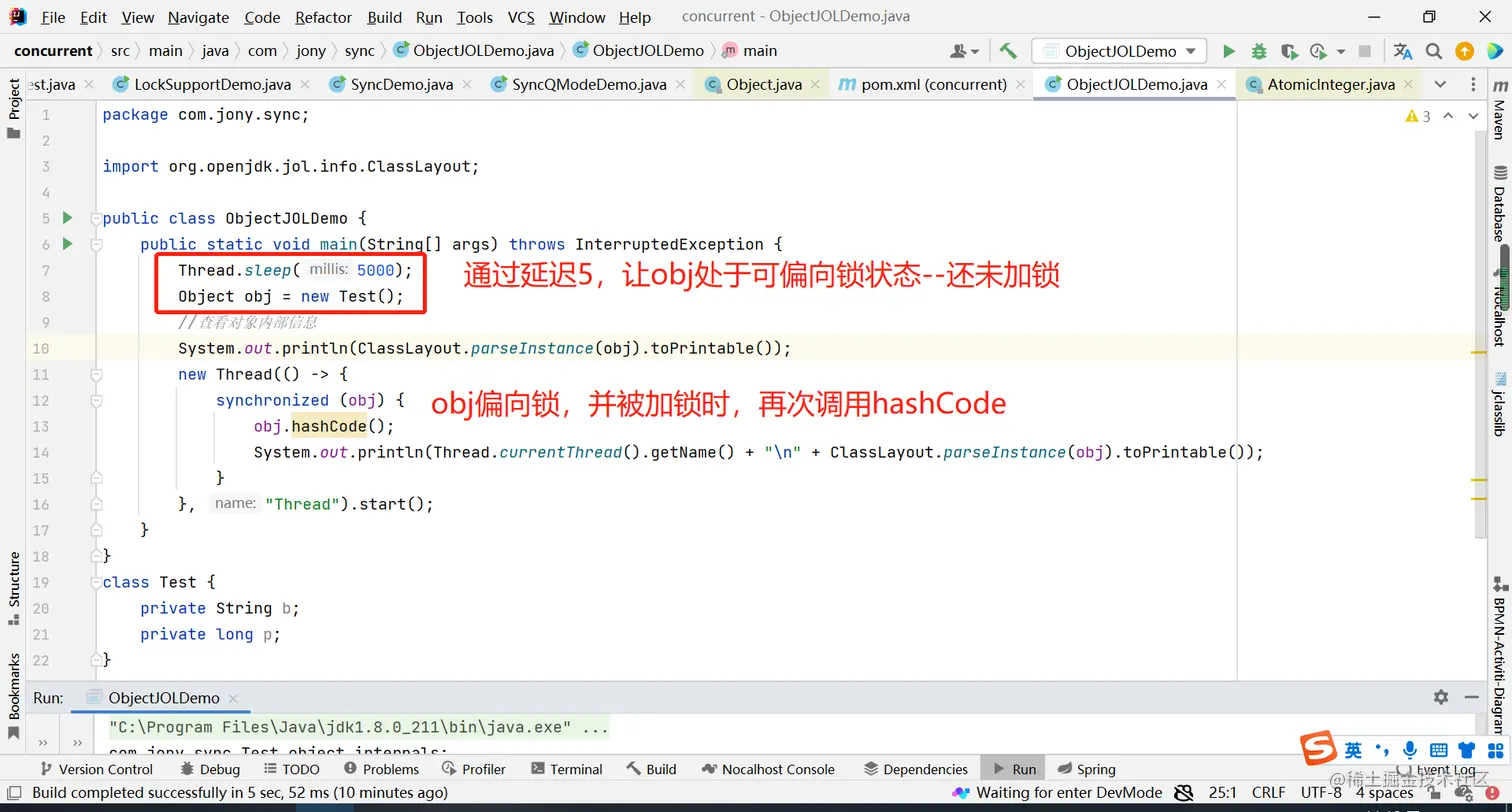Open the user account icon dropdown
1512x812 pixels.
(965, 51)
